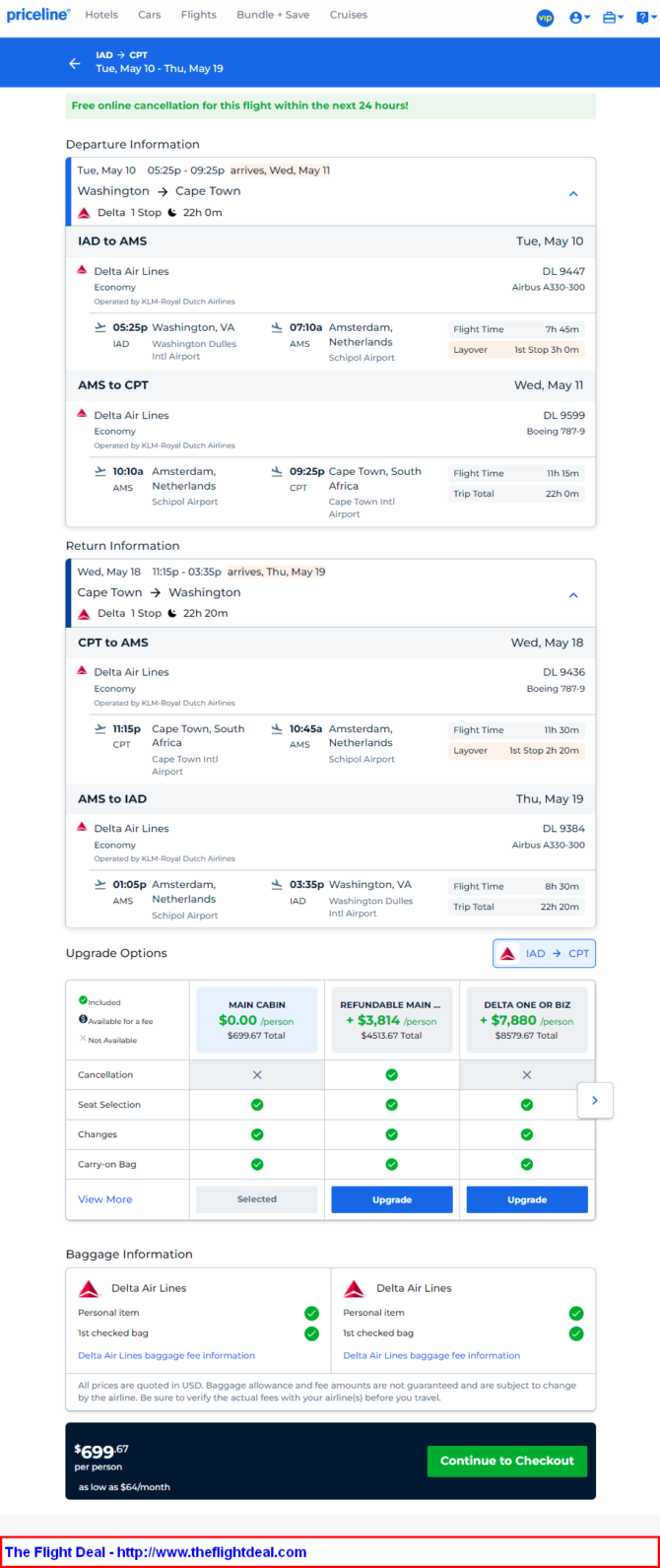
Task: Click green check beside right Personal item
Action: pyautogui.click(x=576, y=1313)
